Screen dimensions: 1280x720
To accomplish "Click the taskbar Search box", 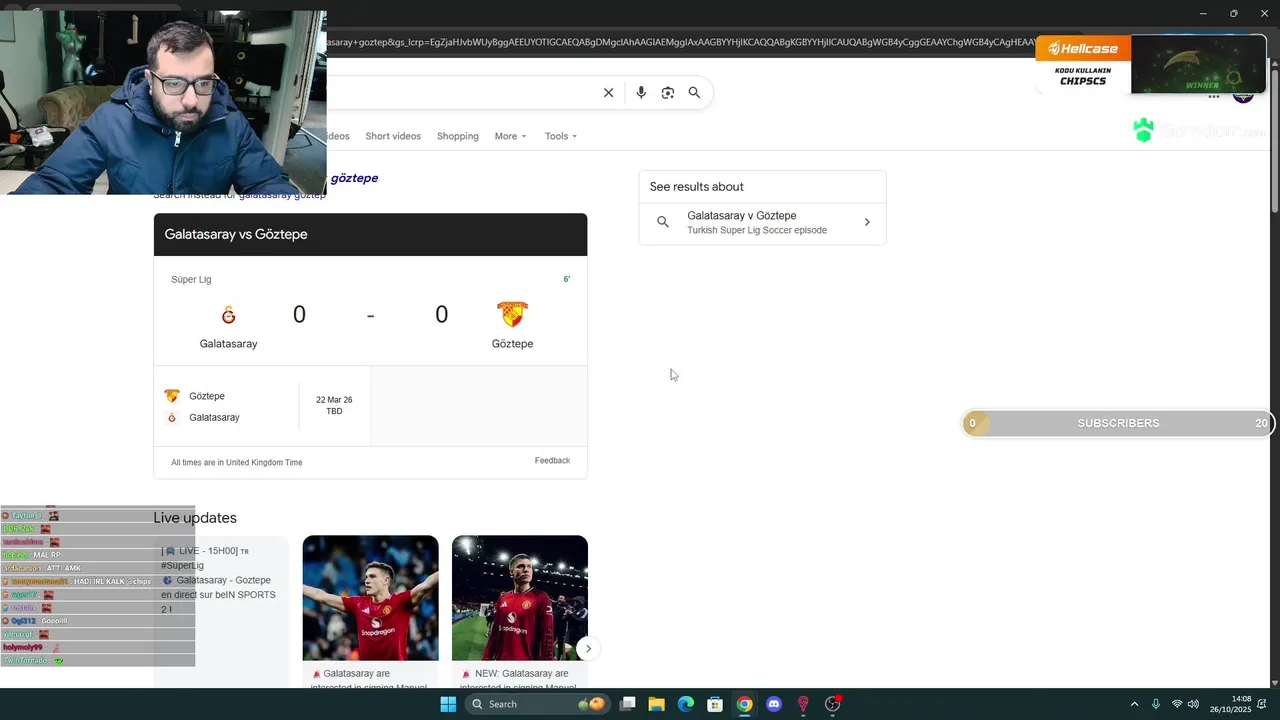I will coord(538,704).
